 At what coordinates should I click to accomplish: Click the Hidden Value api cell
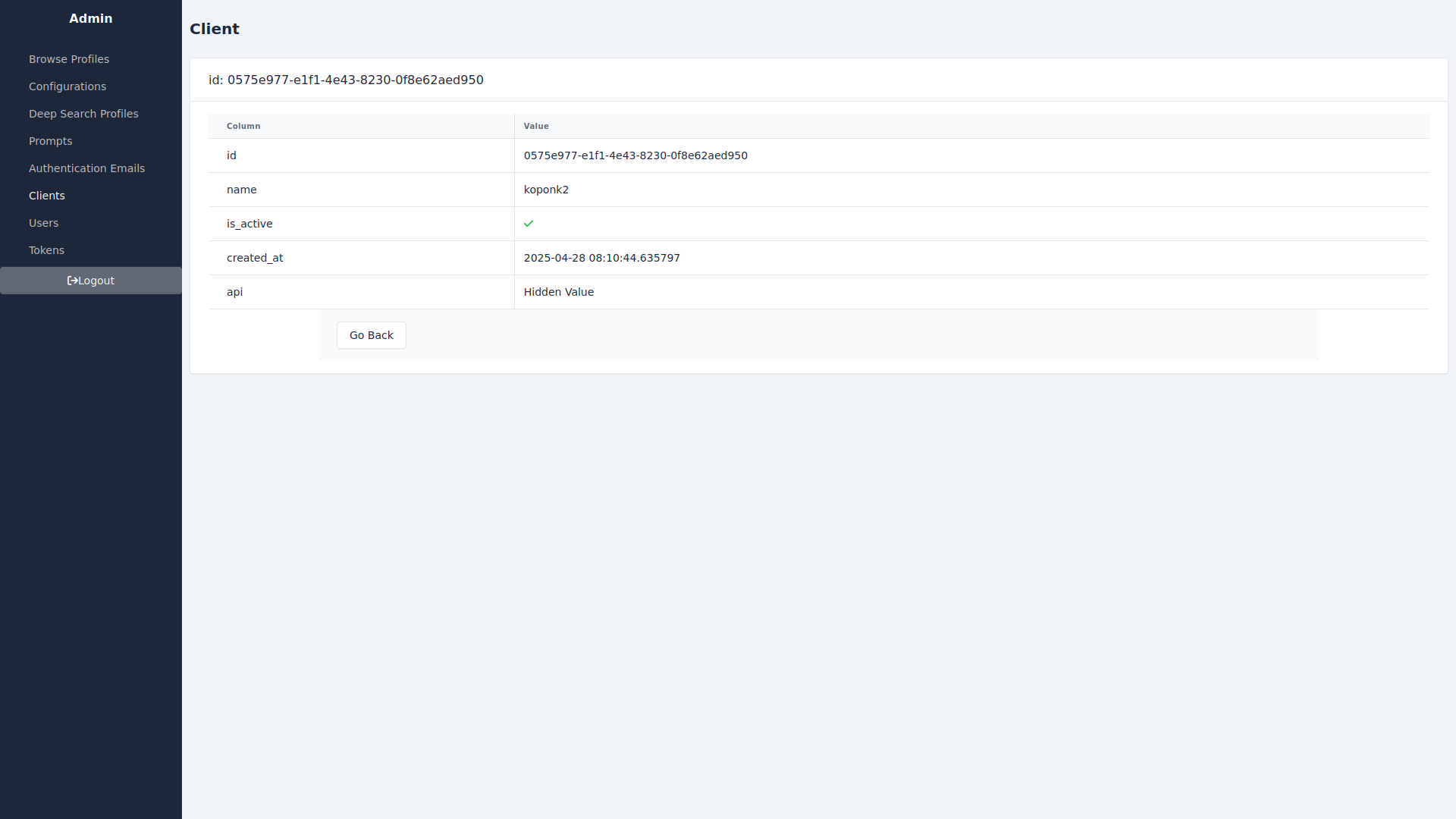click(558, 292)
